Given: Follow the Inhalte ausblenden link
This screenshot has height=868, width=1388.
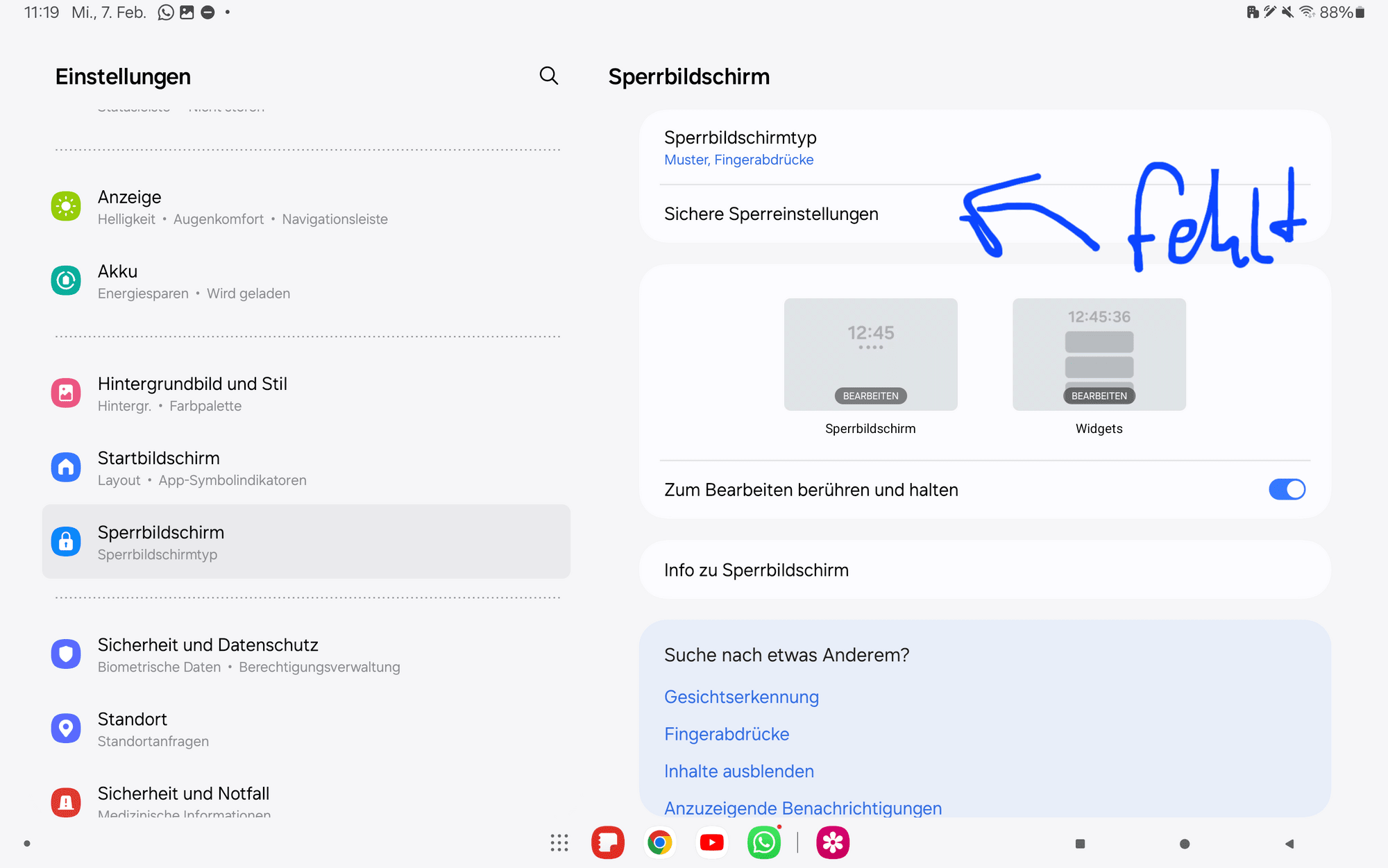Looking at the screenshot, I should pos(738,772).
